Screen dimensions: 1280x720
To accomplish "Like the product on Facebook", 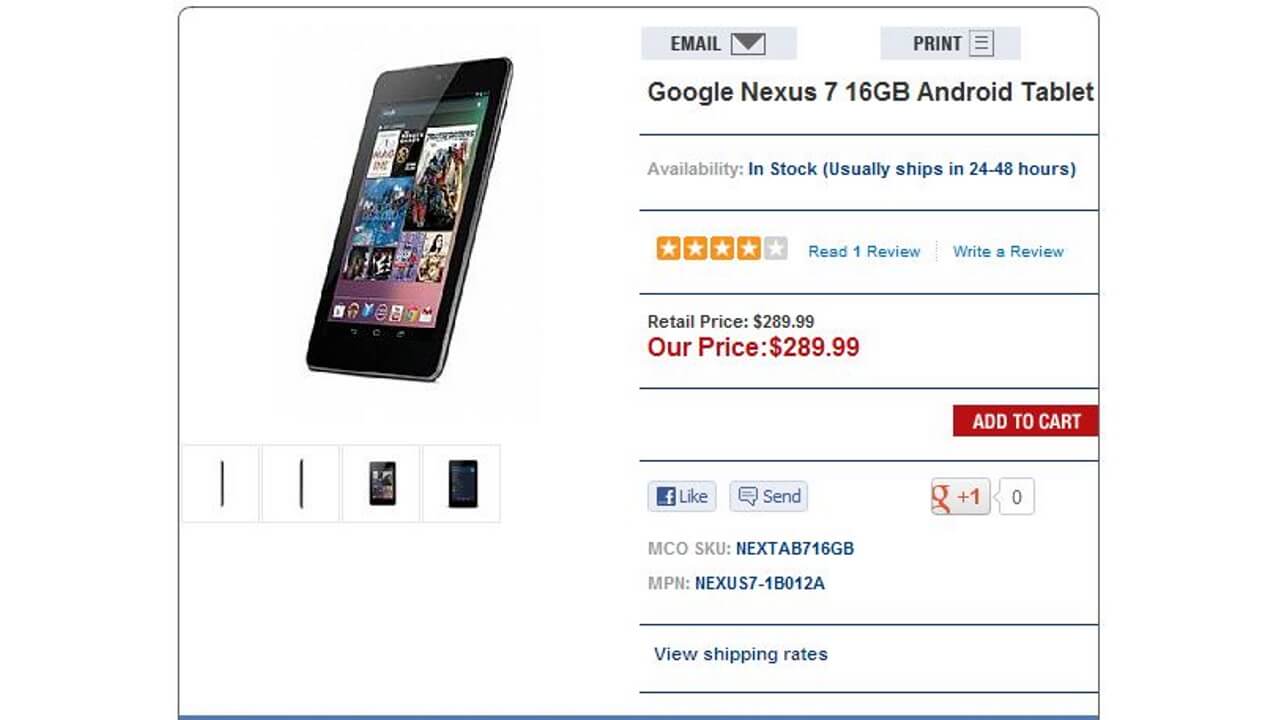I will pos(681,496).
